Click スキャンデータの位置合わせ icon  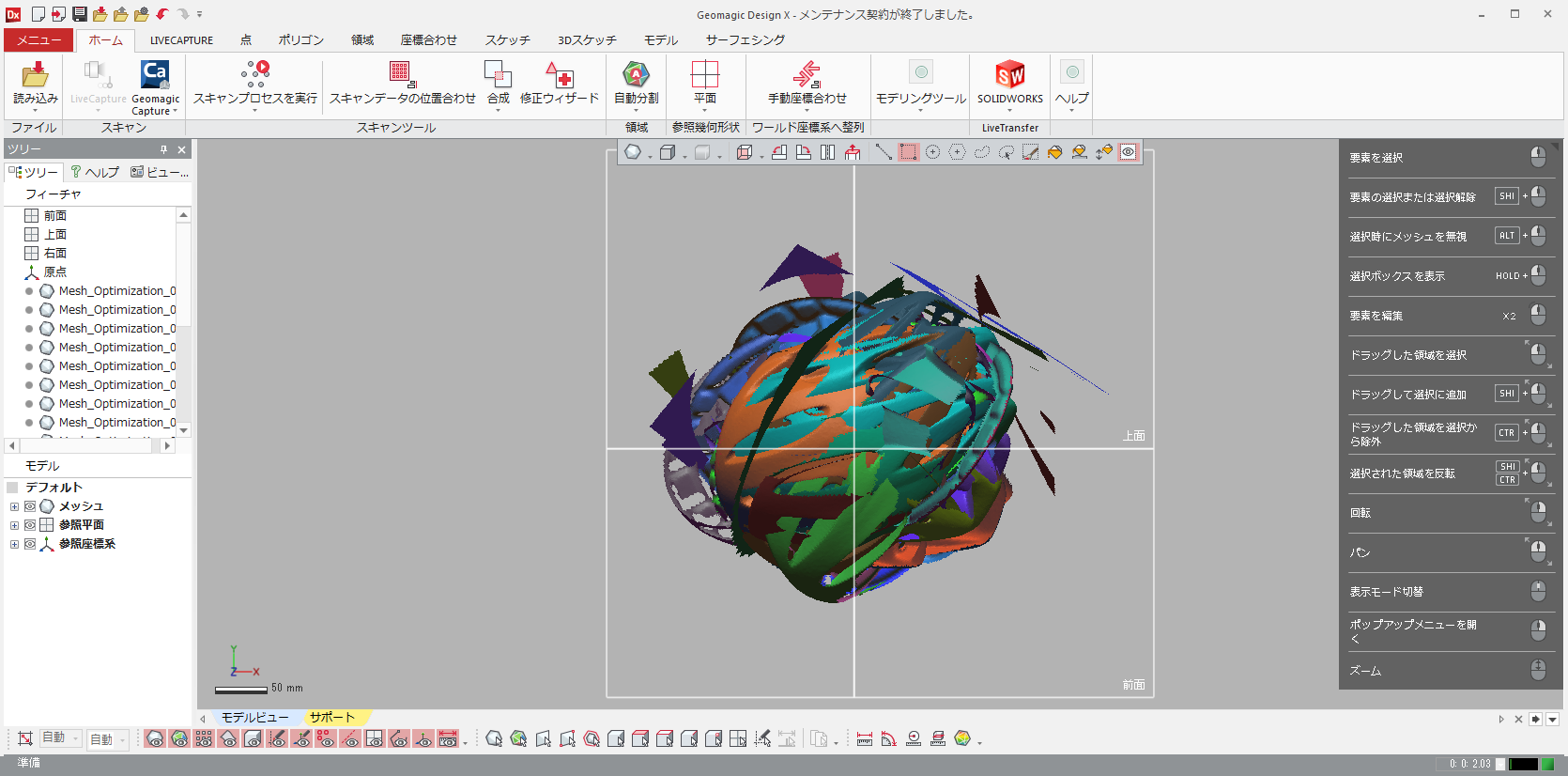click(x=402, y=74)
